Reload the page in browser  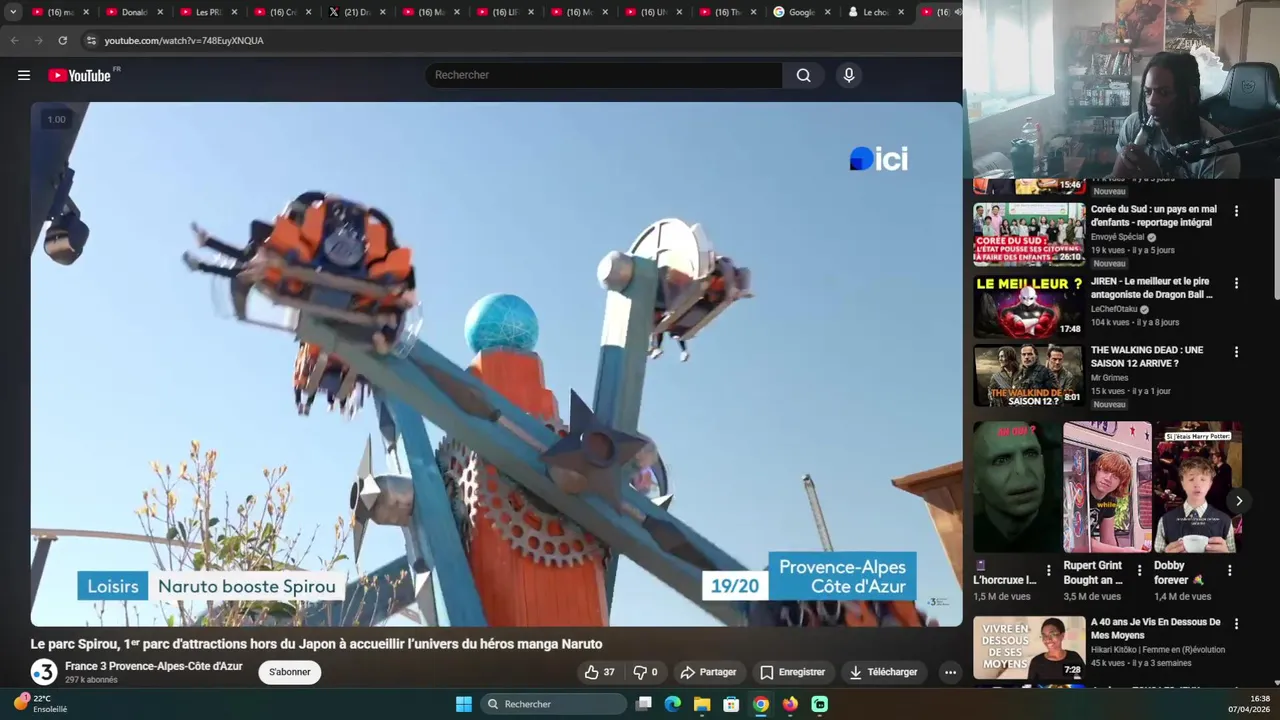click(x=62, y=40)
